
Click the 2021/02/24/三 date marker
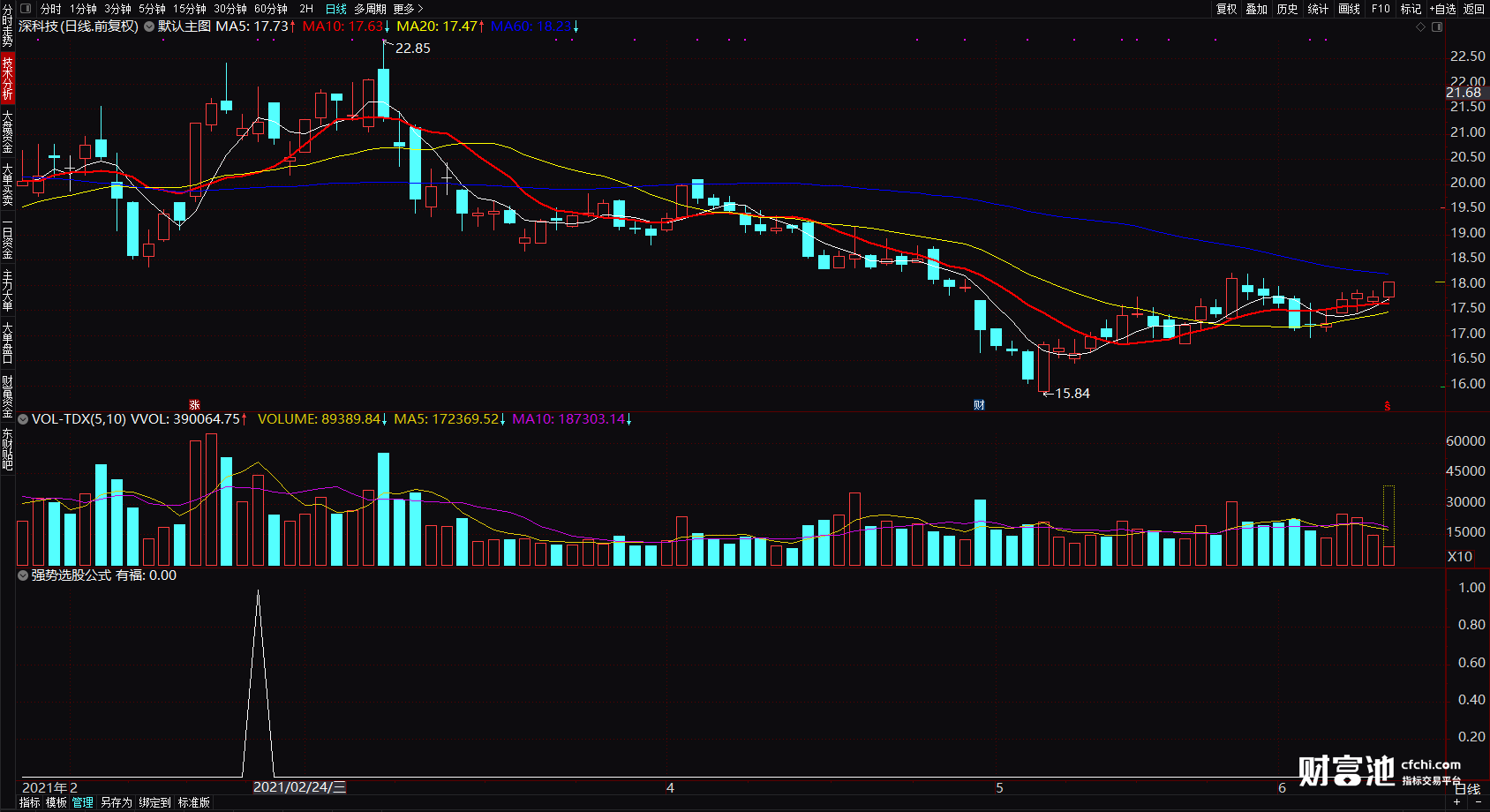coord(299,787)
